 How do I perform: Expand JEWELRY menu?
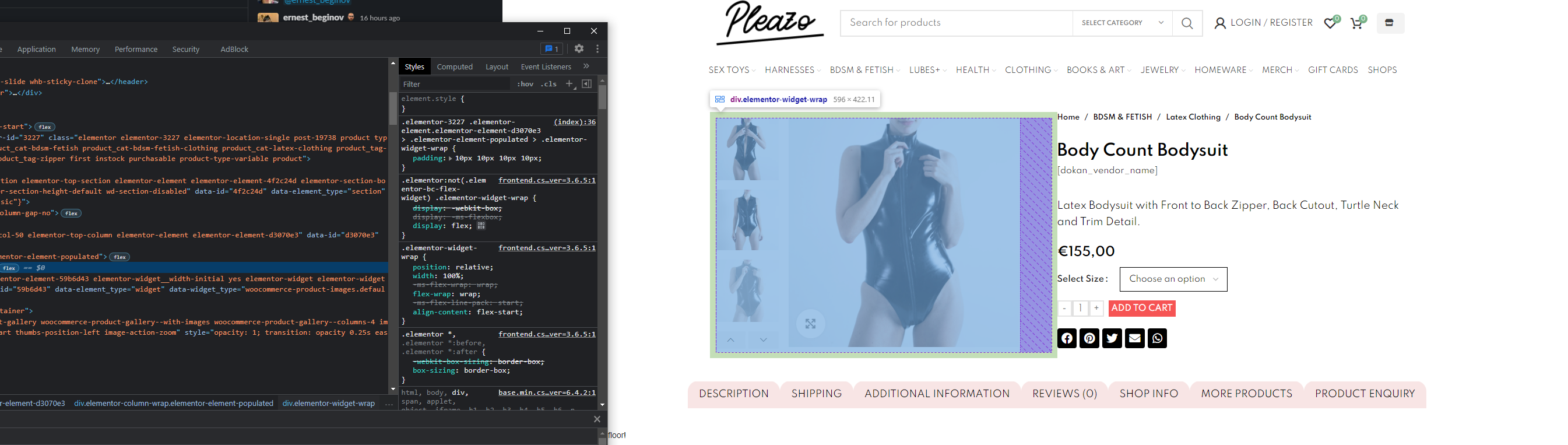coord(1163,70)
